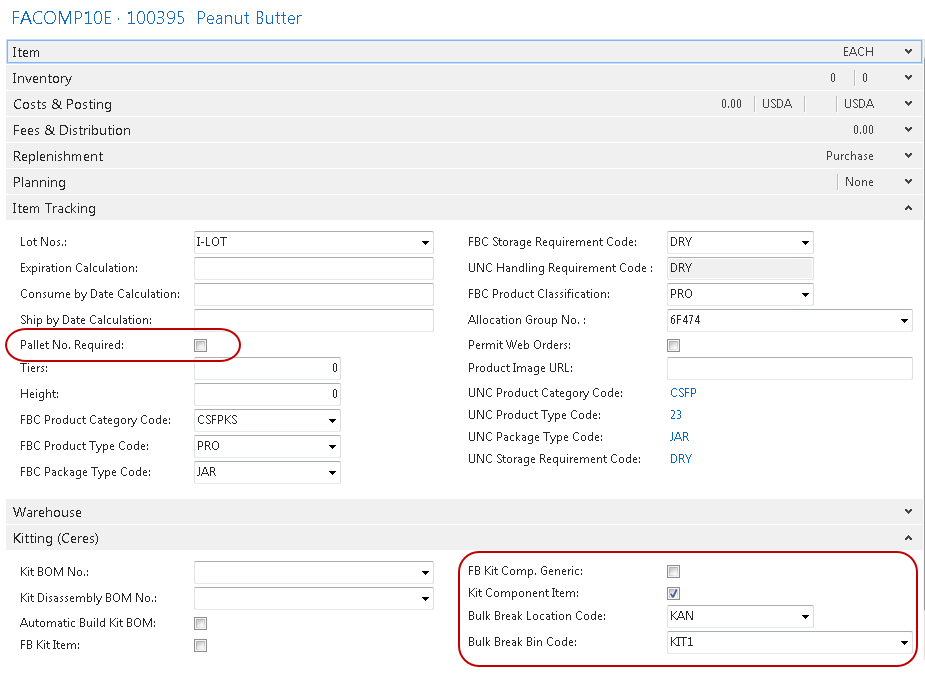Enable Automatic Build Kit BOM checkbox
Viewport: 925px width, 689px height.
click(201, 624)
